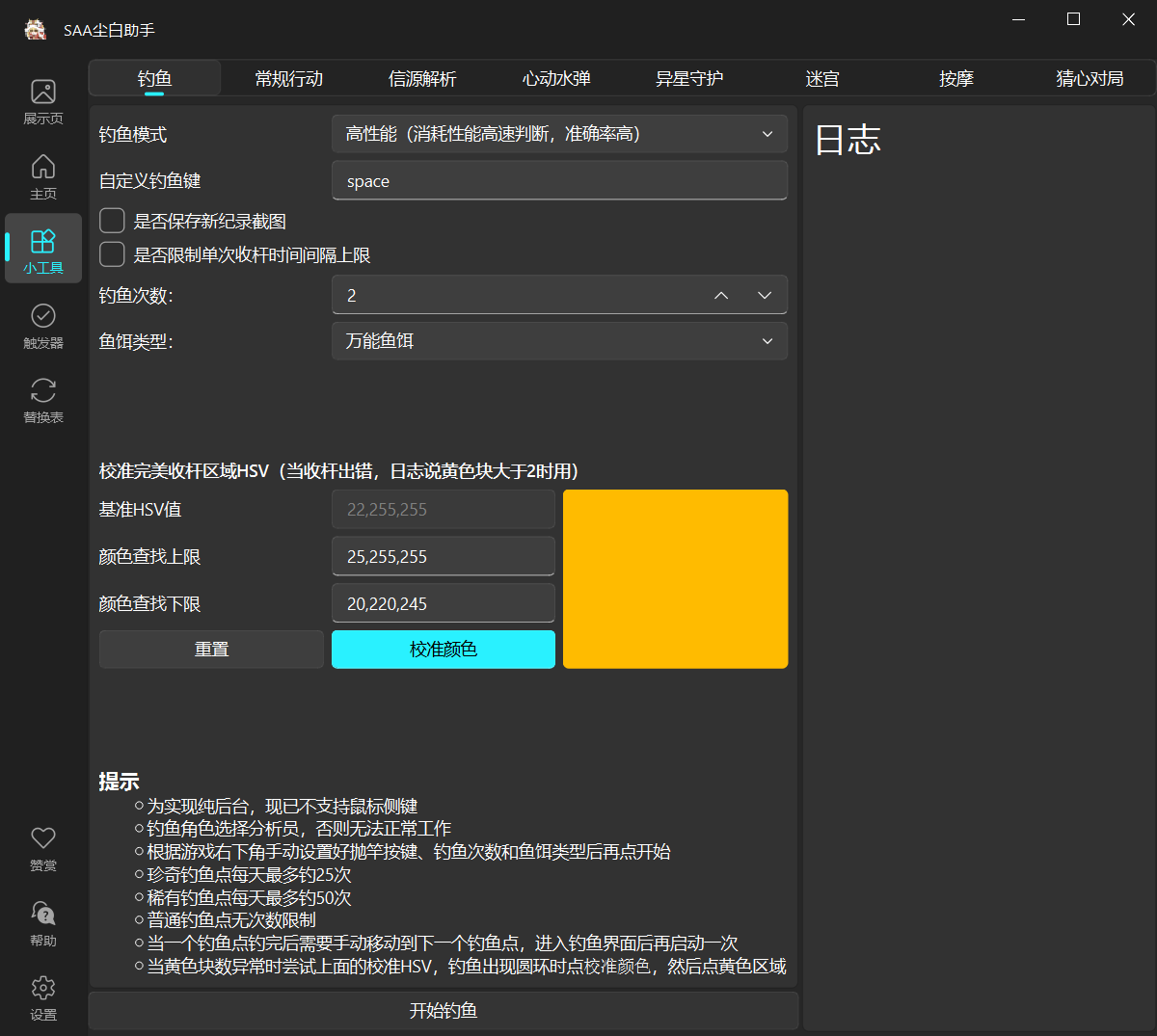Minimize the SAA尘白助手 window
Screen dimensions: 1157x1036
[1019, 19]
